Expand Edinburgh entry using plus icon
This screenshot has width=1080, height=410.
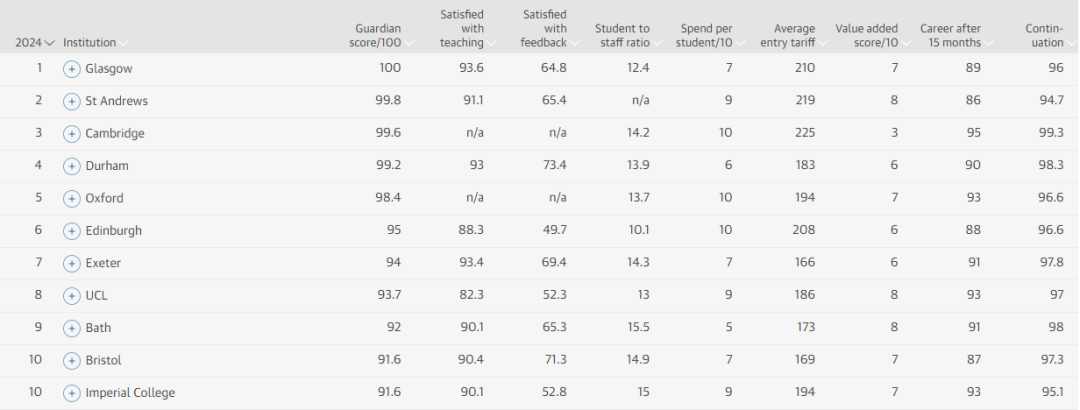[x=72, y=231]
